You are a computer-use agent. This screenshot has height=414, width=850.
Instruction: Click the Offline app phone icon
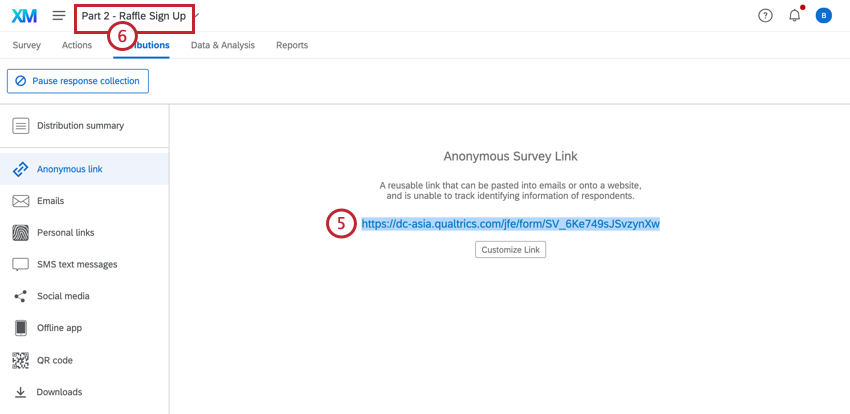click(x=20, y=328)
